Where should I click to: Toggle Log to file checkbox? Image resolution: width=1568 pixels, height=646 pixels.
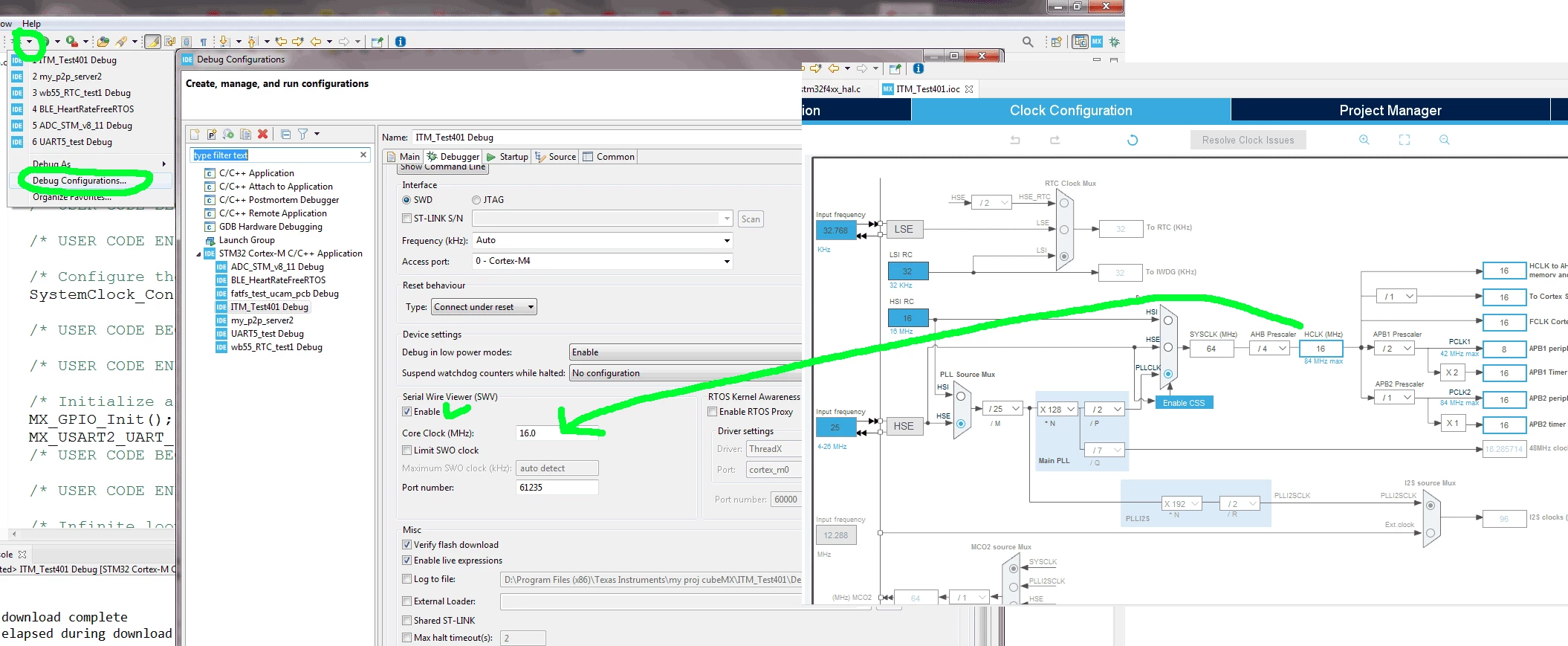click(406, 579)
